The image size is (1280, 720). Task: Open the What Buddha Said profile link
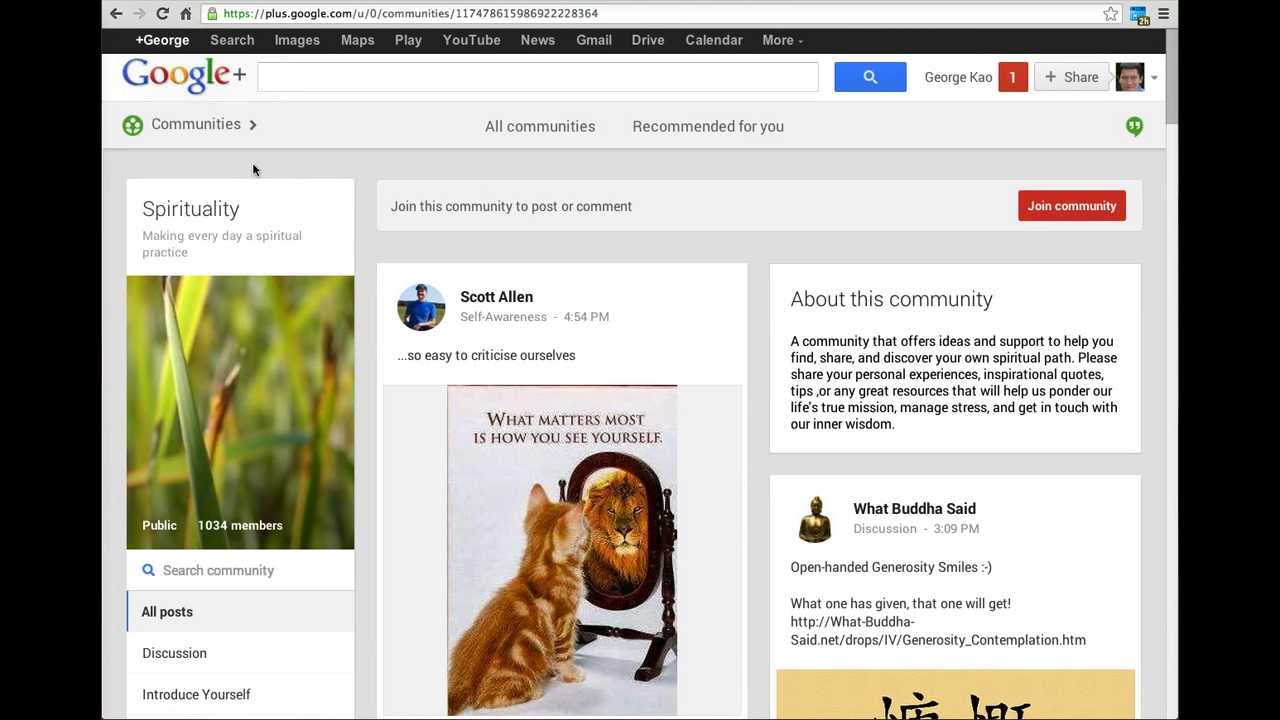(x=914, y=509)
